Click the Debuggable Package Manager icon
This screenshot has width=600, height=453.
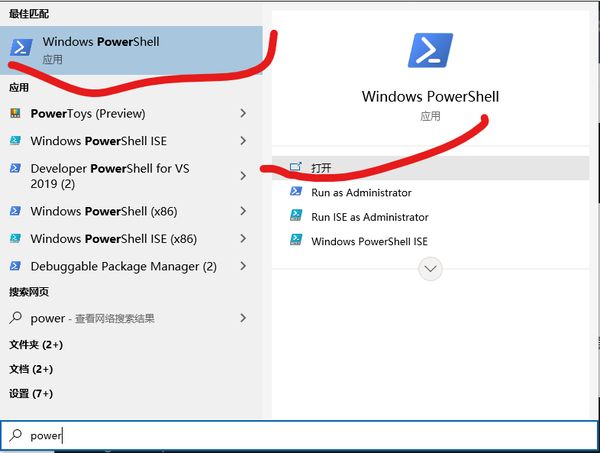click(15, 266)
